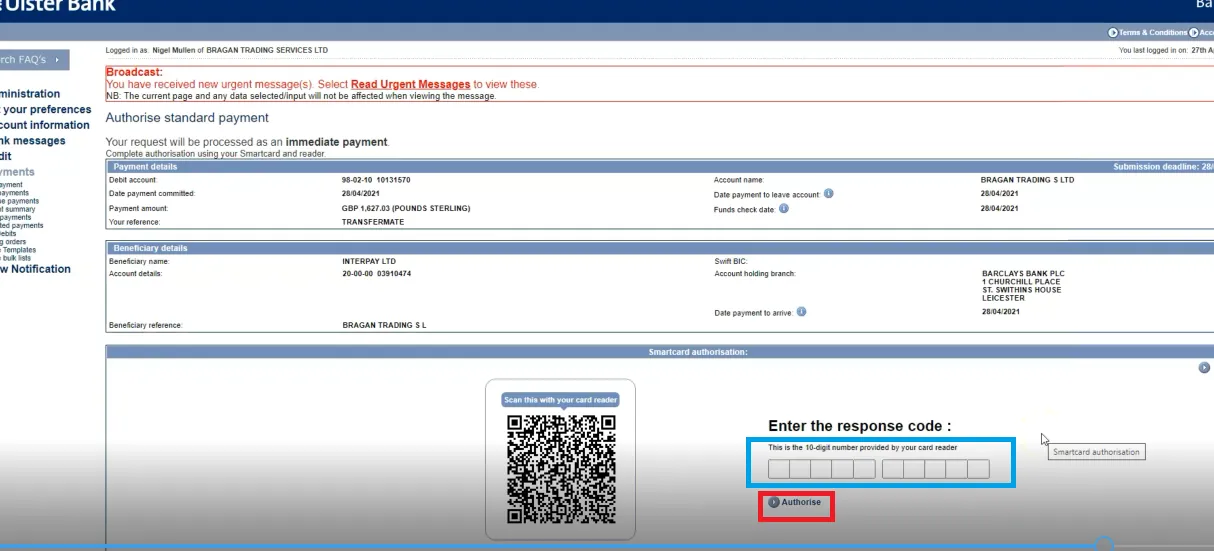Click arrow icon at right of Smartcard authorisation panel
The height and width of the screenshot is (551, 1214).
tap(1204, 368)
